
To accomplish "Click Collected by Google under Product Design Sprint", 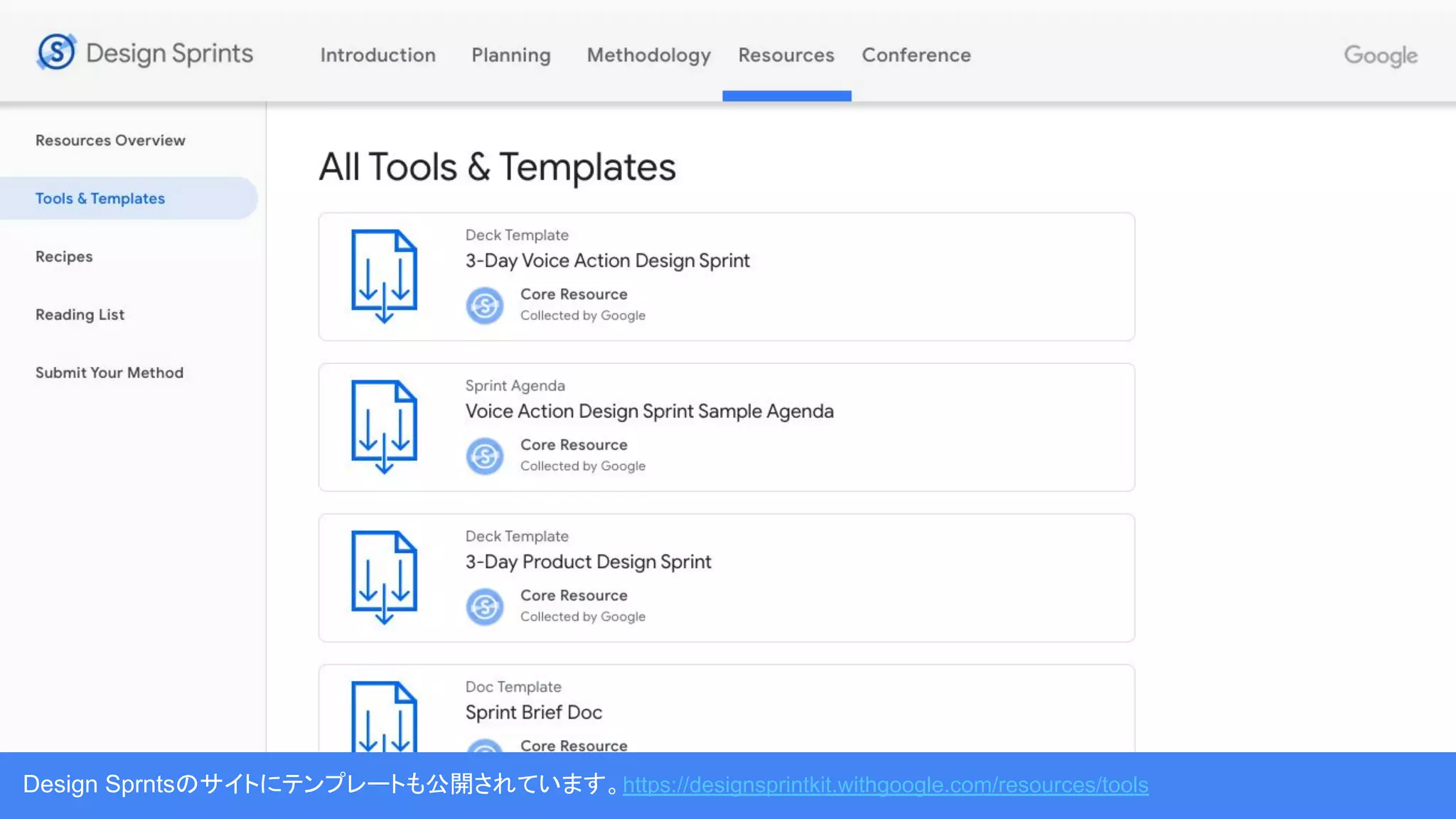I will click(583, 617).
